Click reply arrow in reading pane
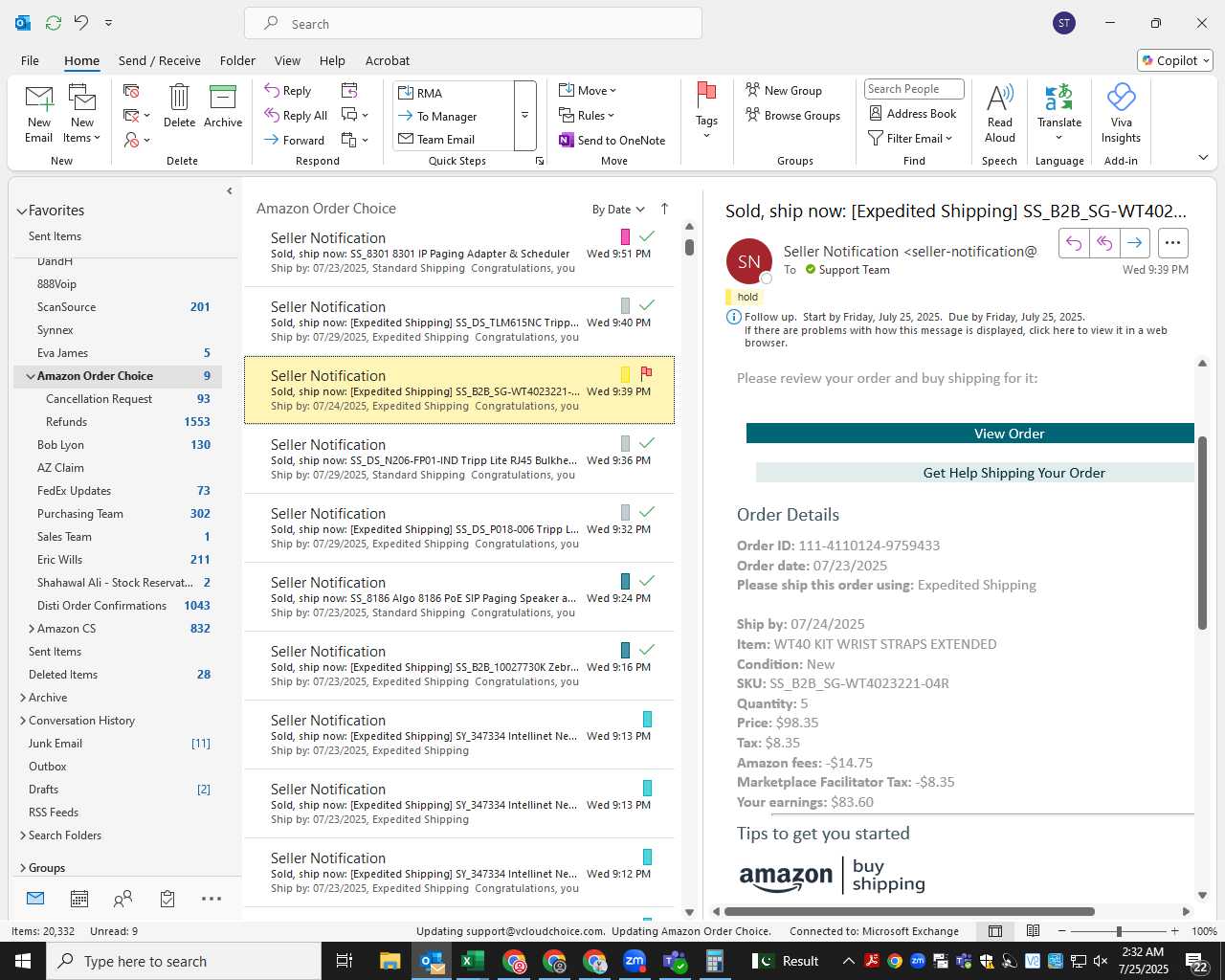This screenshot has width=1225, height=980. (x=1074, y=243)
